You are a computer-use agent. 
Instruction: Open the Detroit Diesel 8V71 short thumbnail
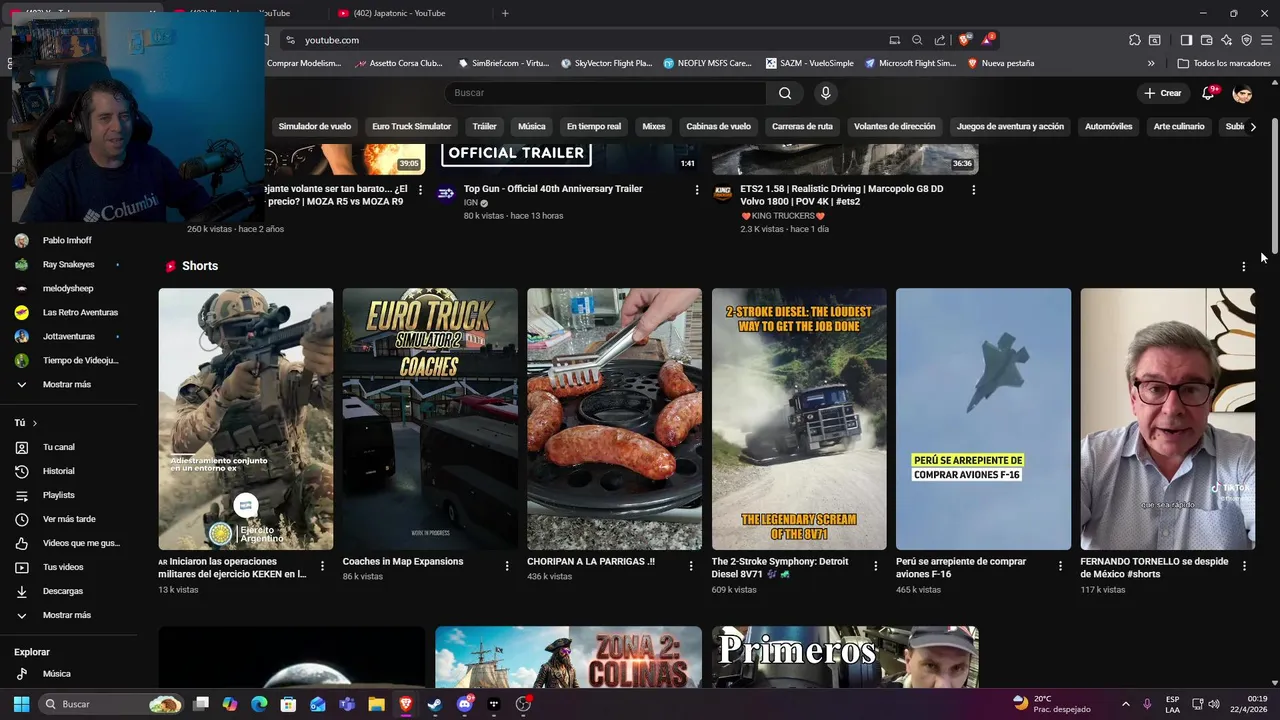click(798, 419)
